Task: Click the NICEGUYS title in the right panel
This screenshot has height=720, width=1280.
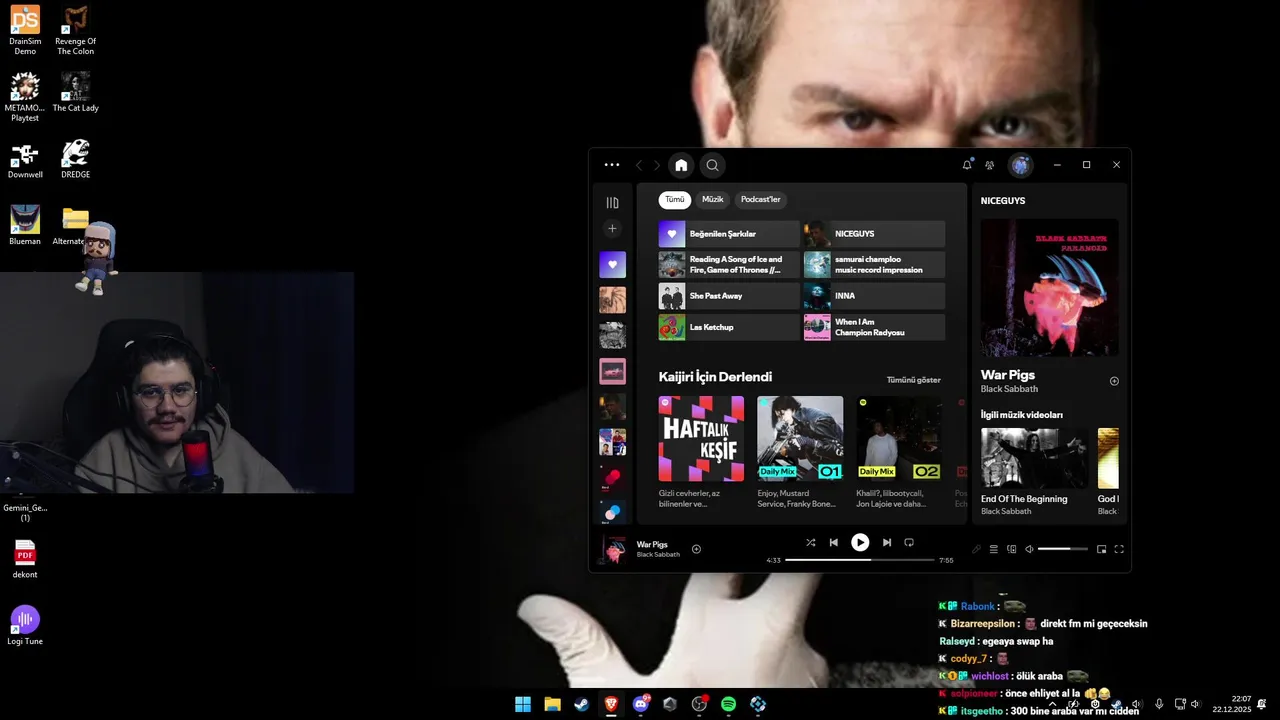Action: [x=1003, y=201]
